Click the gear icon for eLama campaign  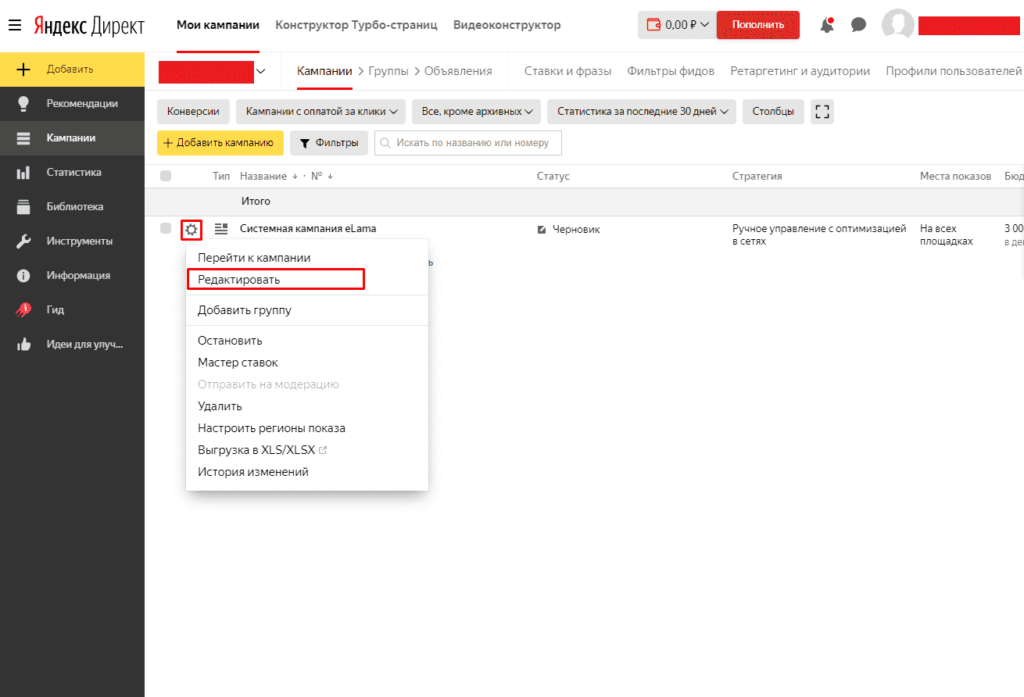click(191, 229)
